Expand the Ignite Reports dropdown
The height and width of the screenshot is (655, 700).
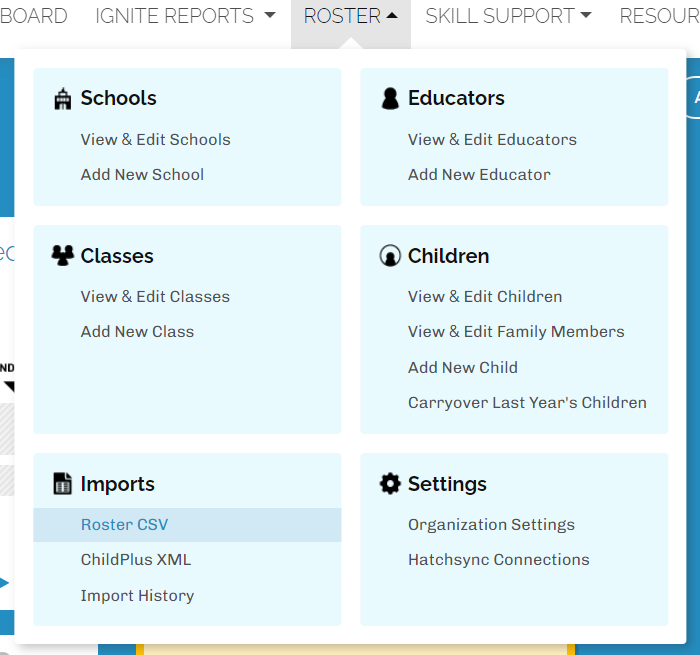coord(185,16)
